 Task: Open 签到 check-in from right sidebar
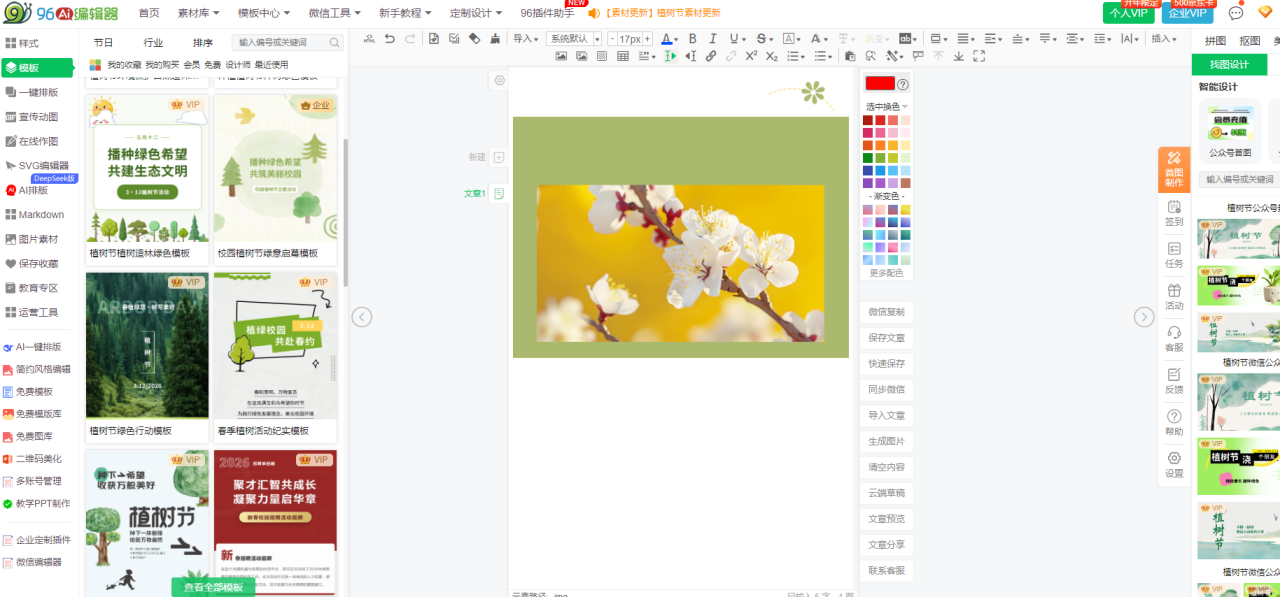1173,213
